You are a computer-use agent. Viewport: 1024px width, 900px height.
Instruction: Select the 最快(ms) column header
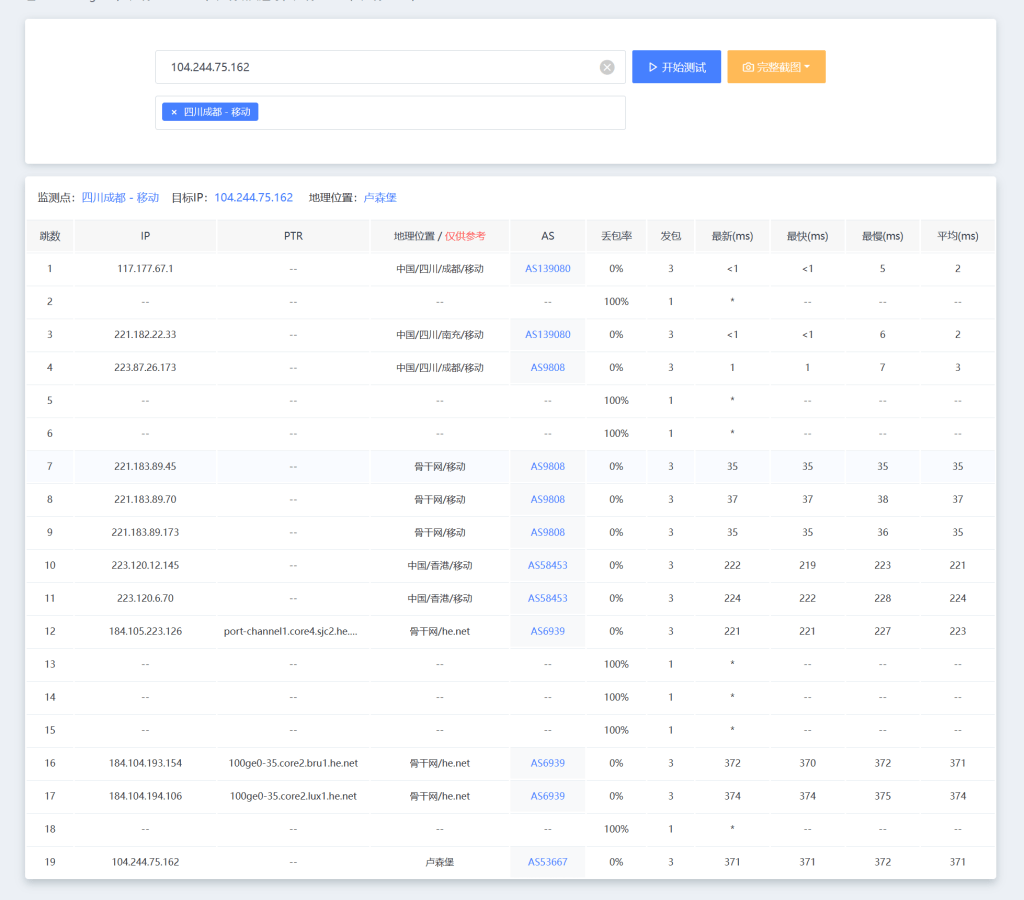click(x=807, y=236)
